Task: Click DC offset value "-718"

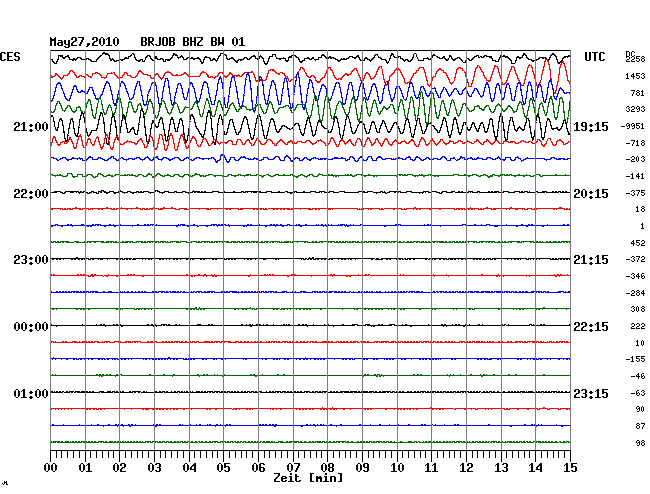Action: click(635, 143)
